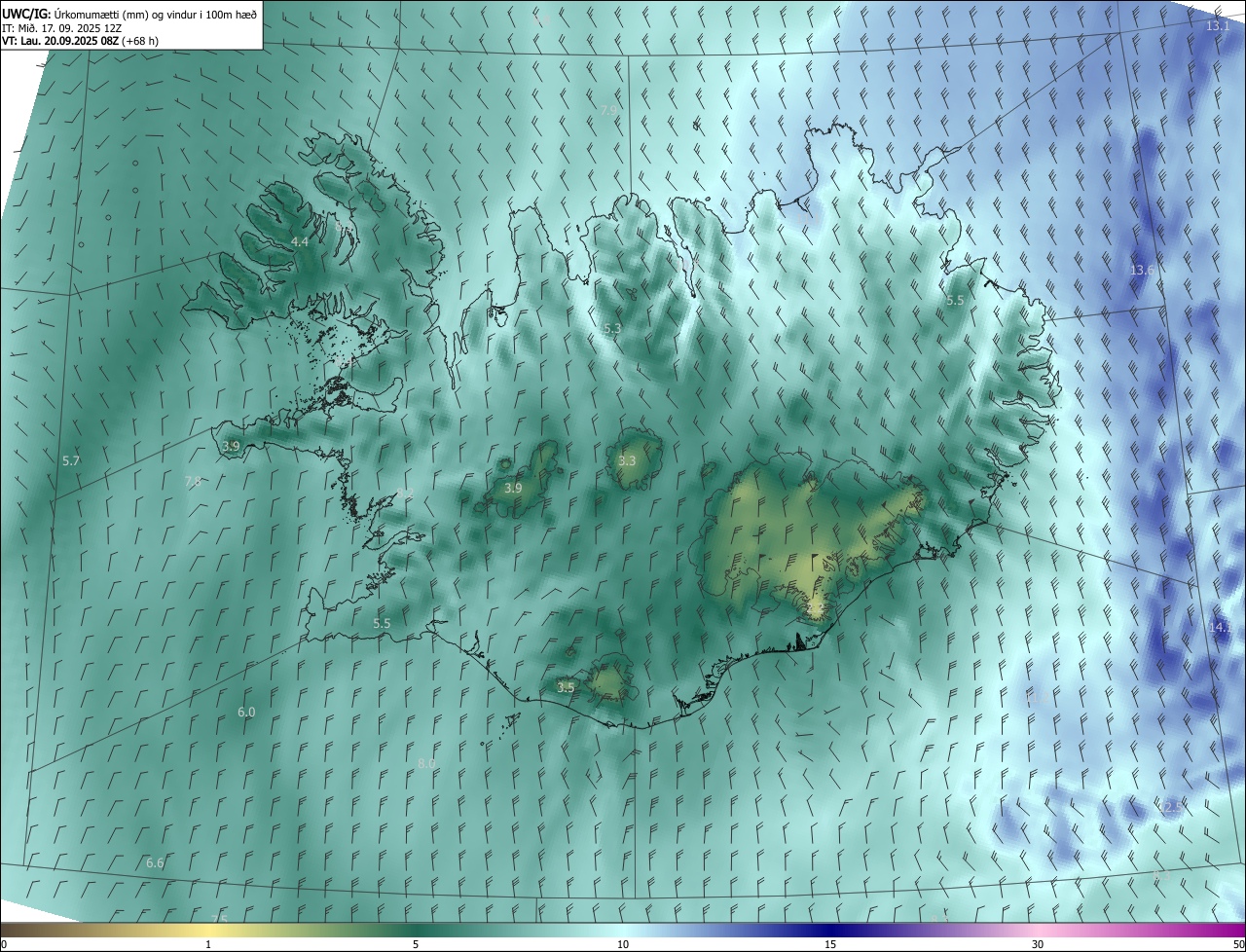Click the 7.8 value label on the map
Image resolution: width=1246 pixels, height=952 pixels.
pyautogui.click(x=193, y=481)
